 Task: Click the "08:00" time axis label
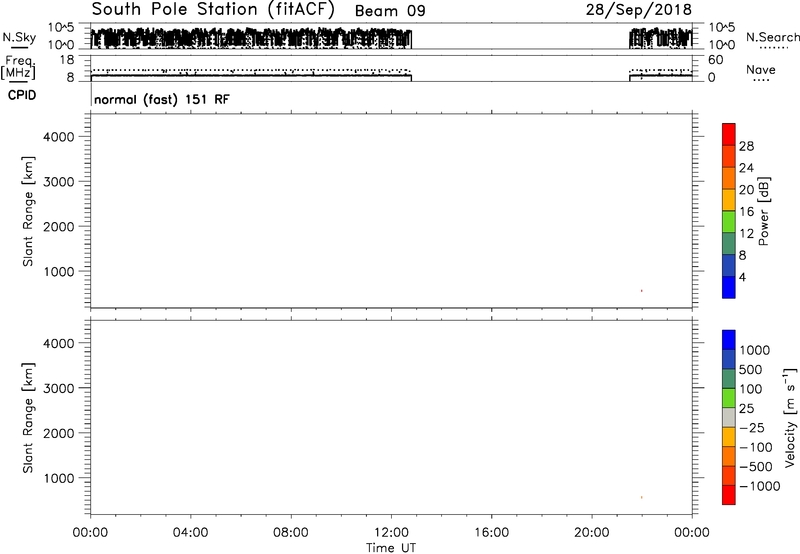tap(291, 533)
